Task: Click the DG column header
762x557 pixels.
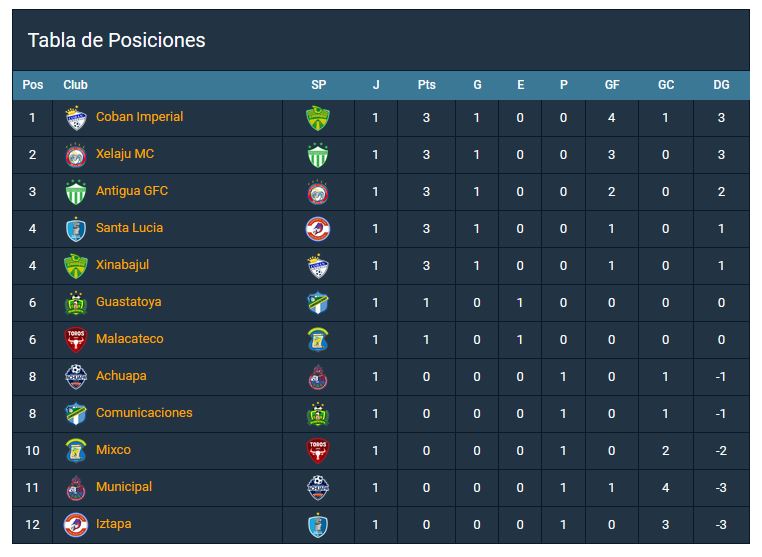Action: (x=721, y=85)
